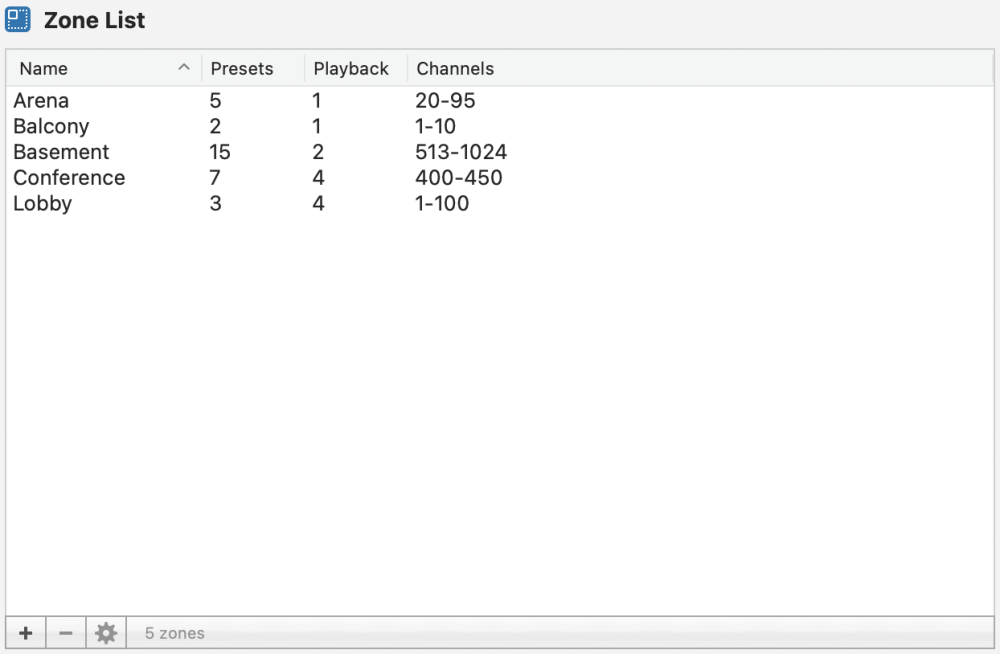Click the Zone List window icon
1000x654 pixels.
pyautogui.click(x=18, y=20)
